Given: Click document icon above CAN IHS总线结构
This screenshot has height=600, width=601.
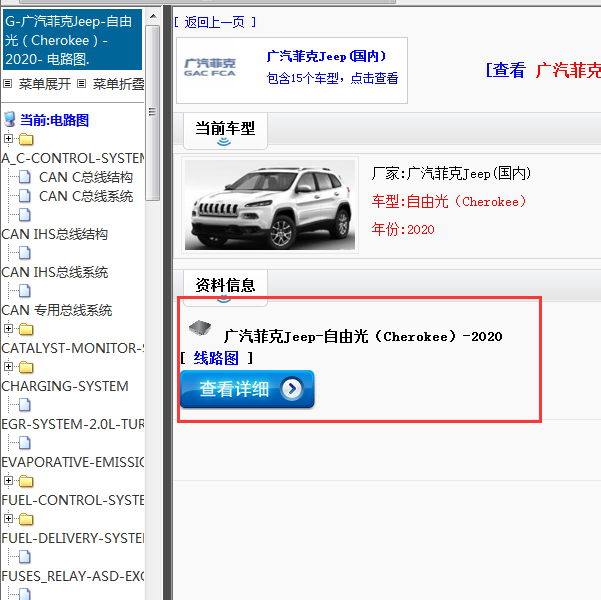Looking at the screenshot, I should pos(25,215).
